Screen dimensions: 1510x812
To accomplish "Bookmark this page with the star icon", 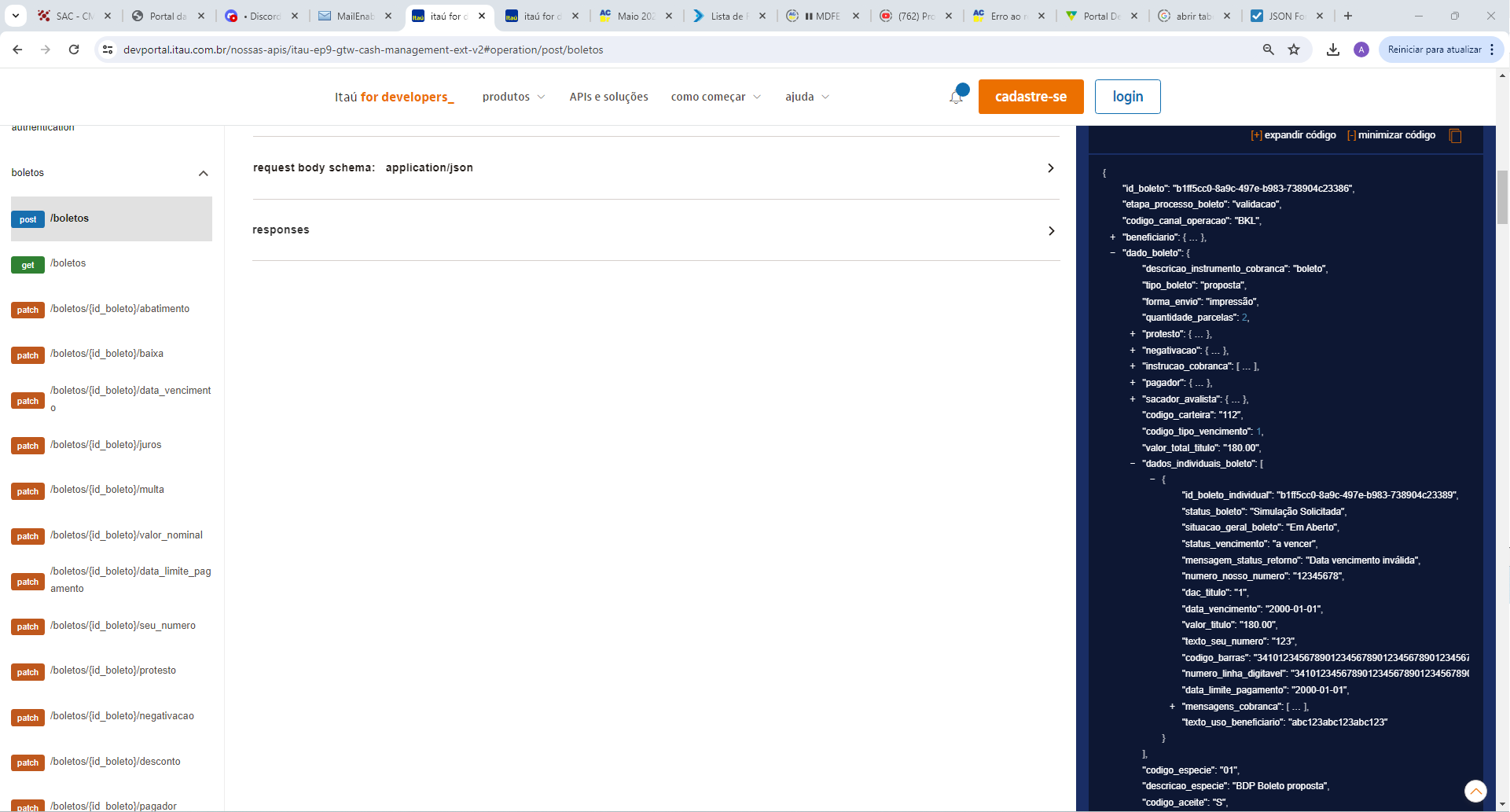I will [1294, 50].
